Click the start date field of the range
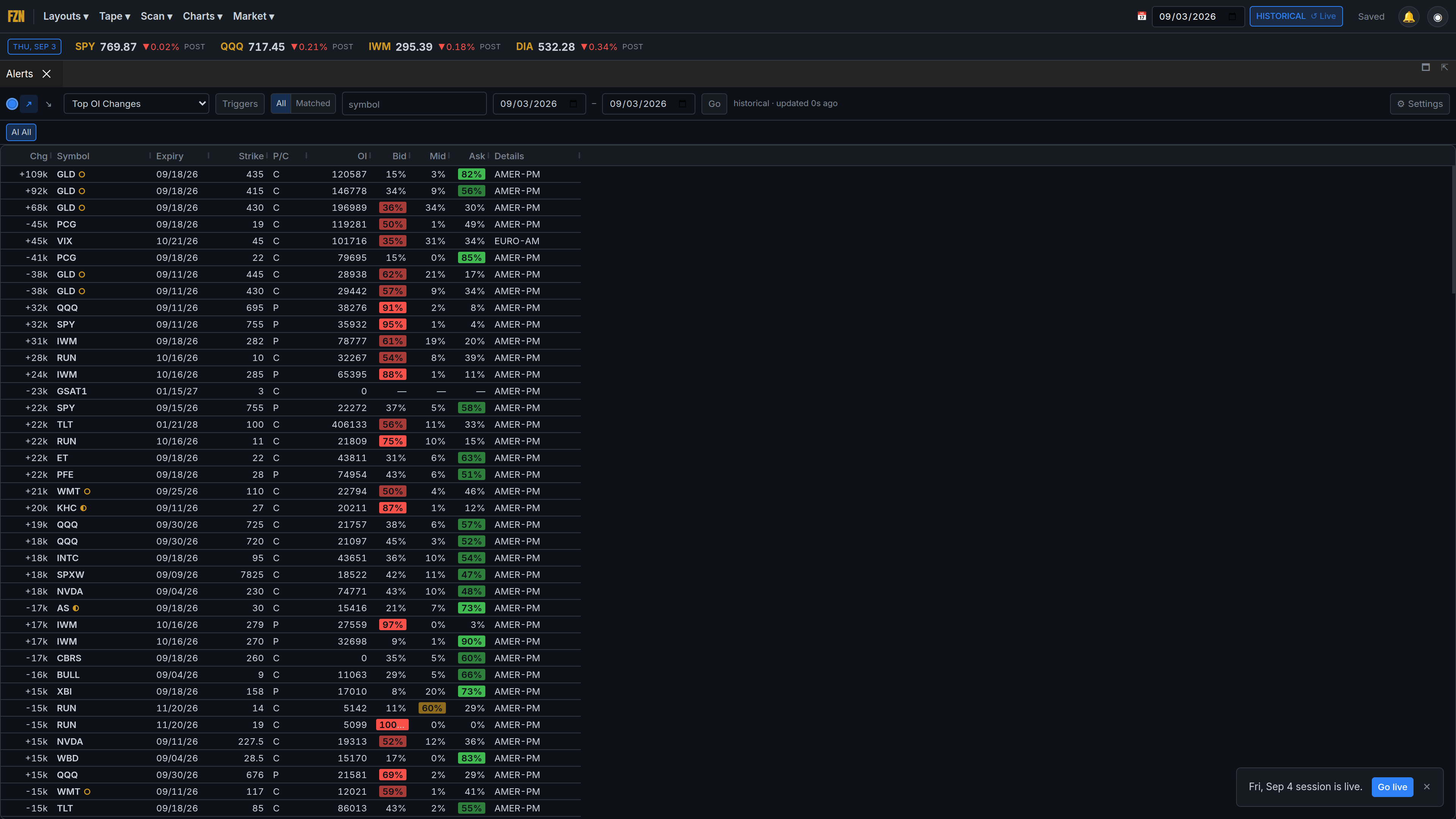1456x819 pixels. 539,104
